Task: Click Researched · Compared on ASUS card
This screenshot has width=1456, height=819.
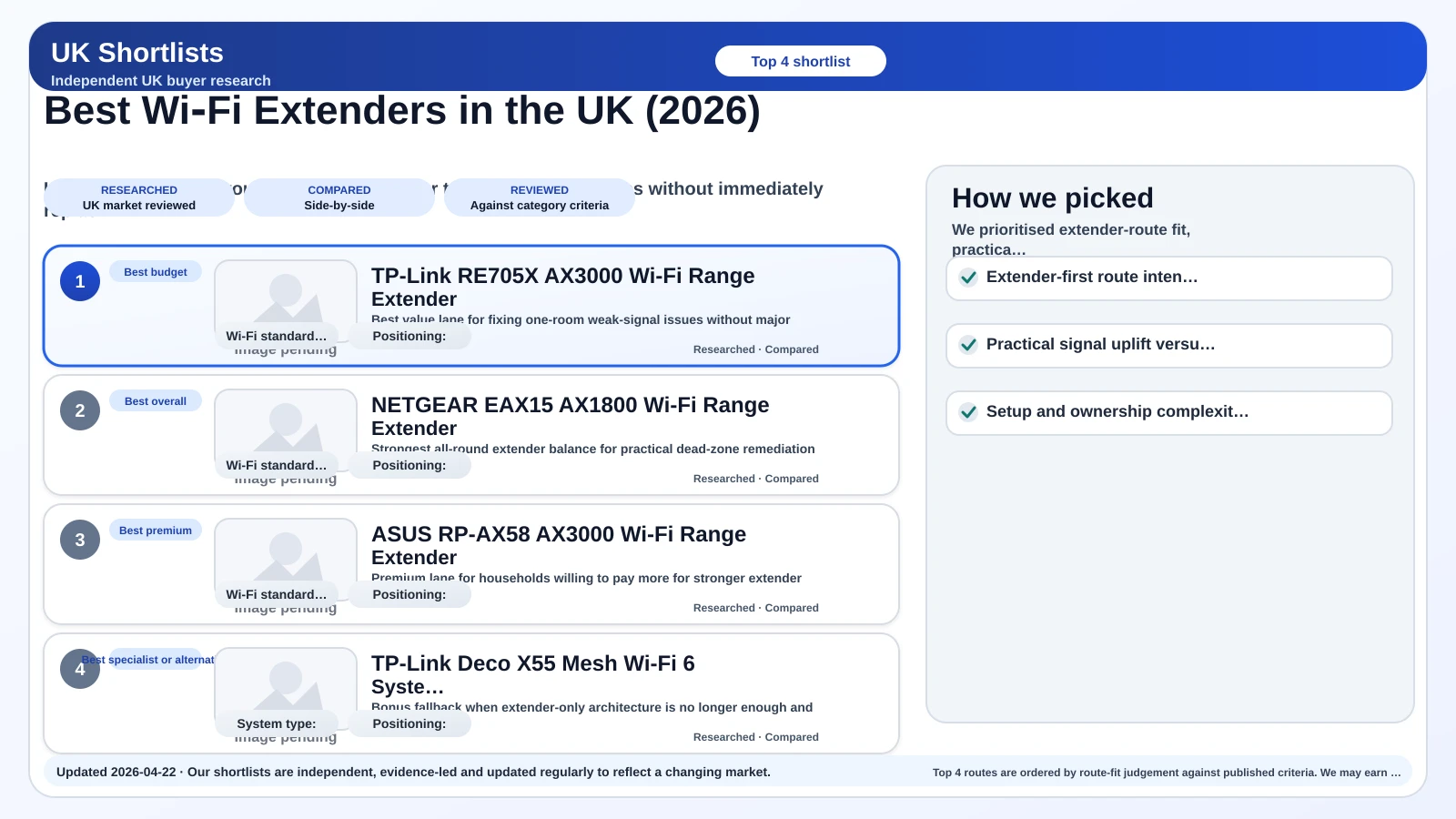Action: point(756,608)
